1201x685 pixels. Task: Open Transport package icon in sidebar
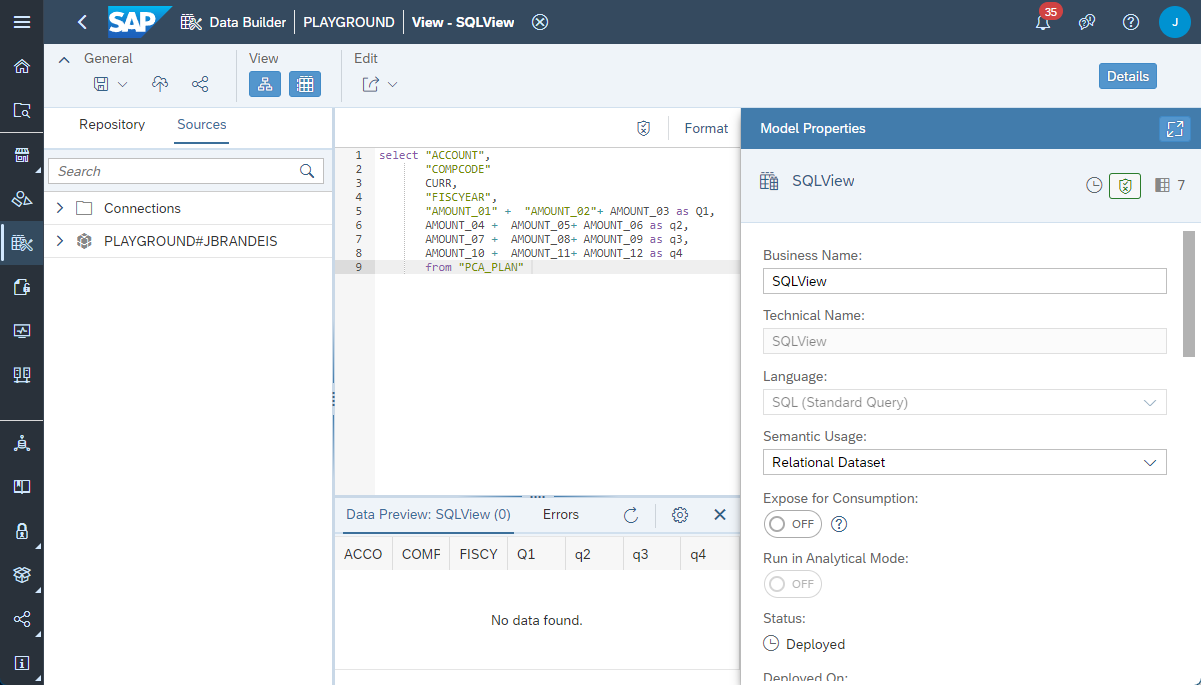coord(21,575)
